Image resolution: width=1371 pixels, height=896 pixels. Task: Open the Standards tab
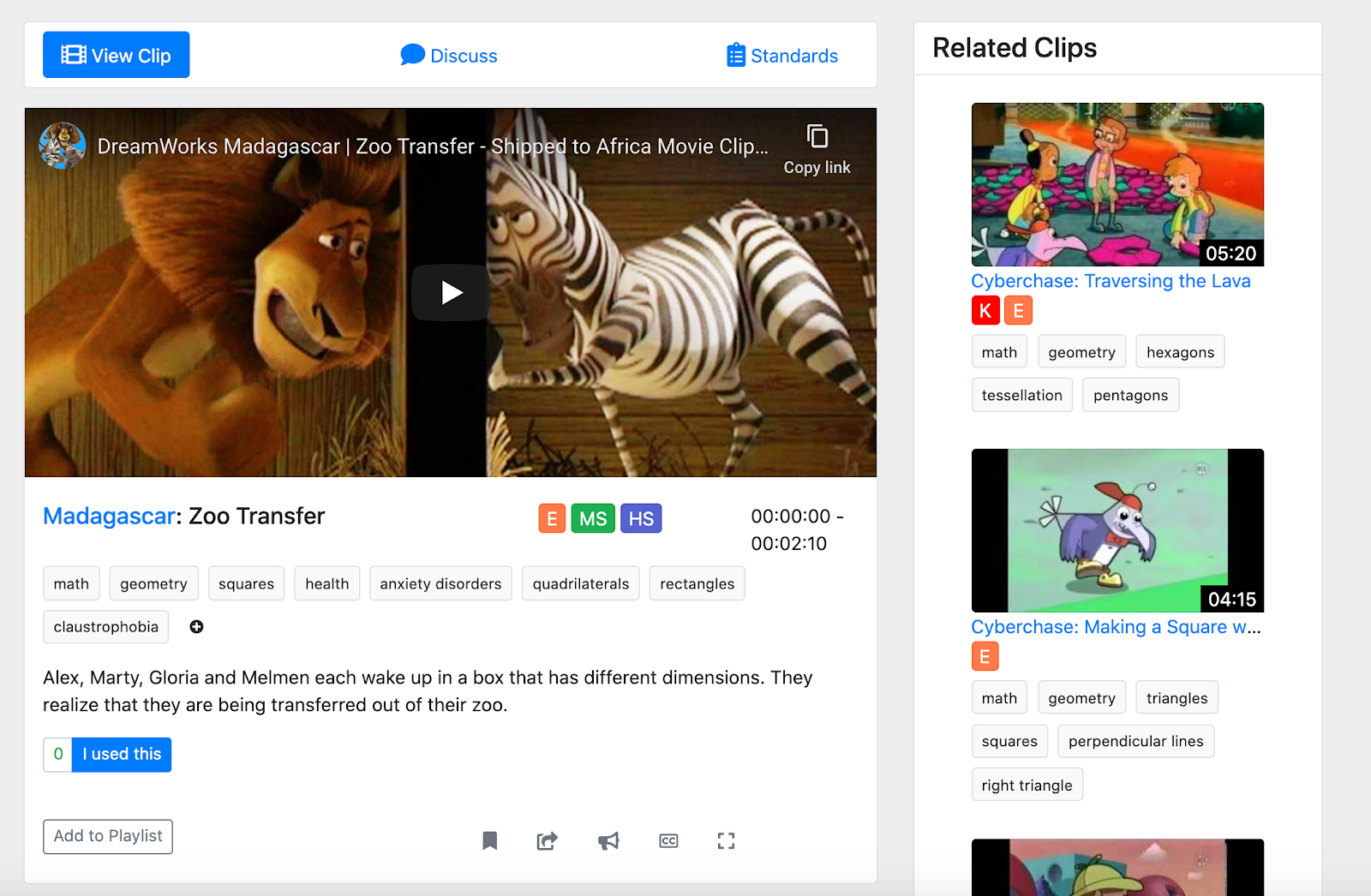click(x=782, y=56)
